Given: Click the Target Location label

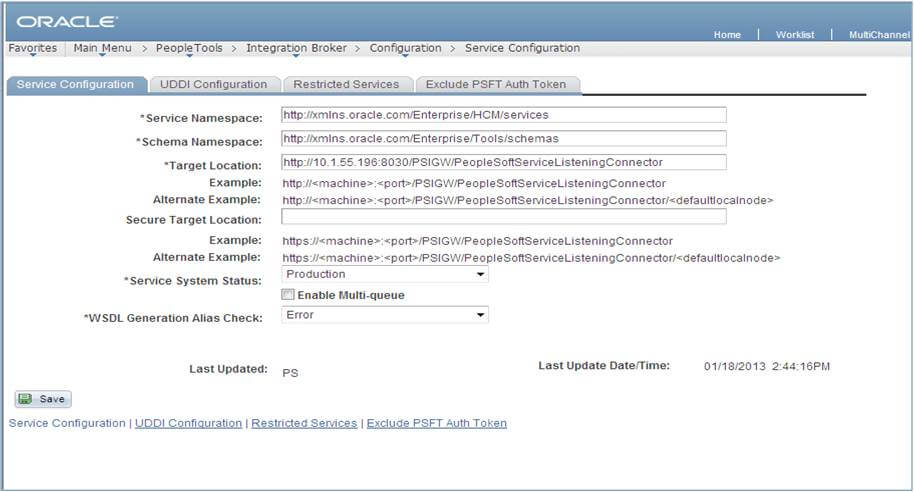Looking at the screenshot, I should (x=213, y=166).
